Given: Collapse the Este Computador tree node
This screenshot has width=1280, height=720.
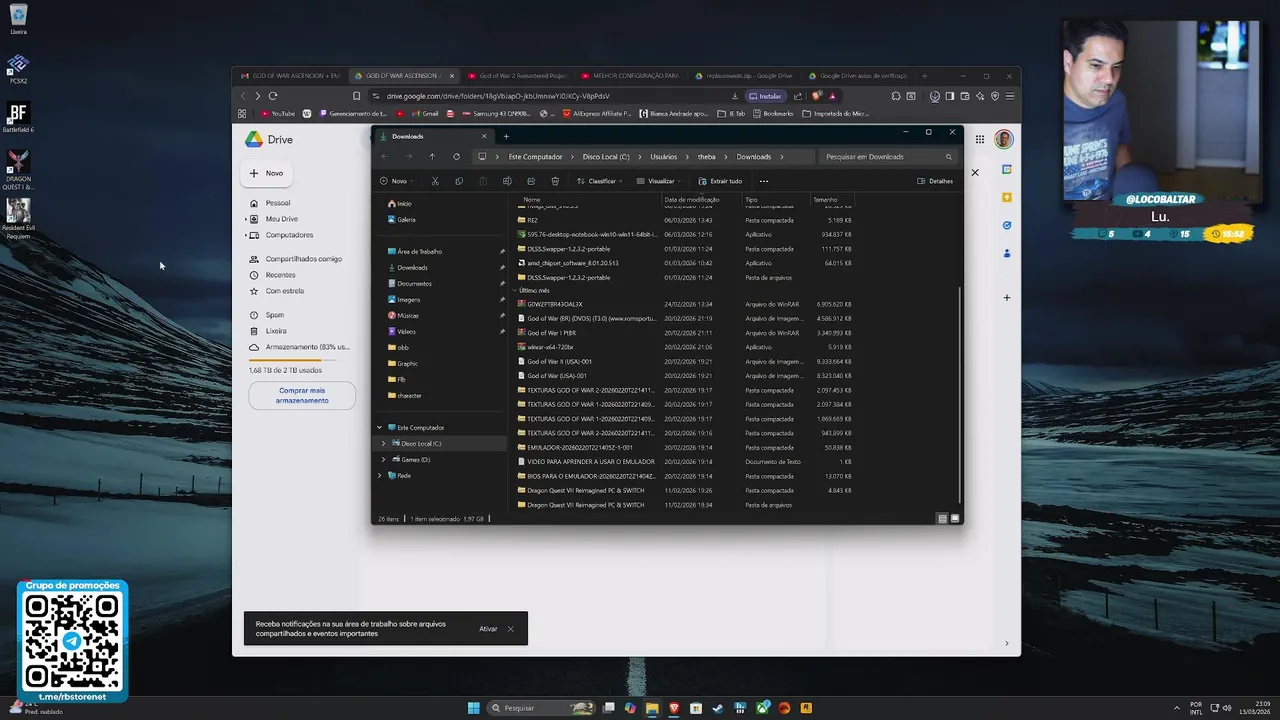Looking at the screenshot, I should (x=379, y=427).
